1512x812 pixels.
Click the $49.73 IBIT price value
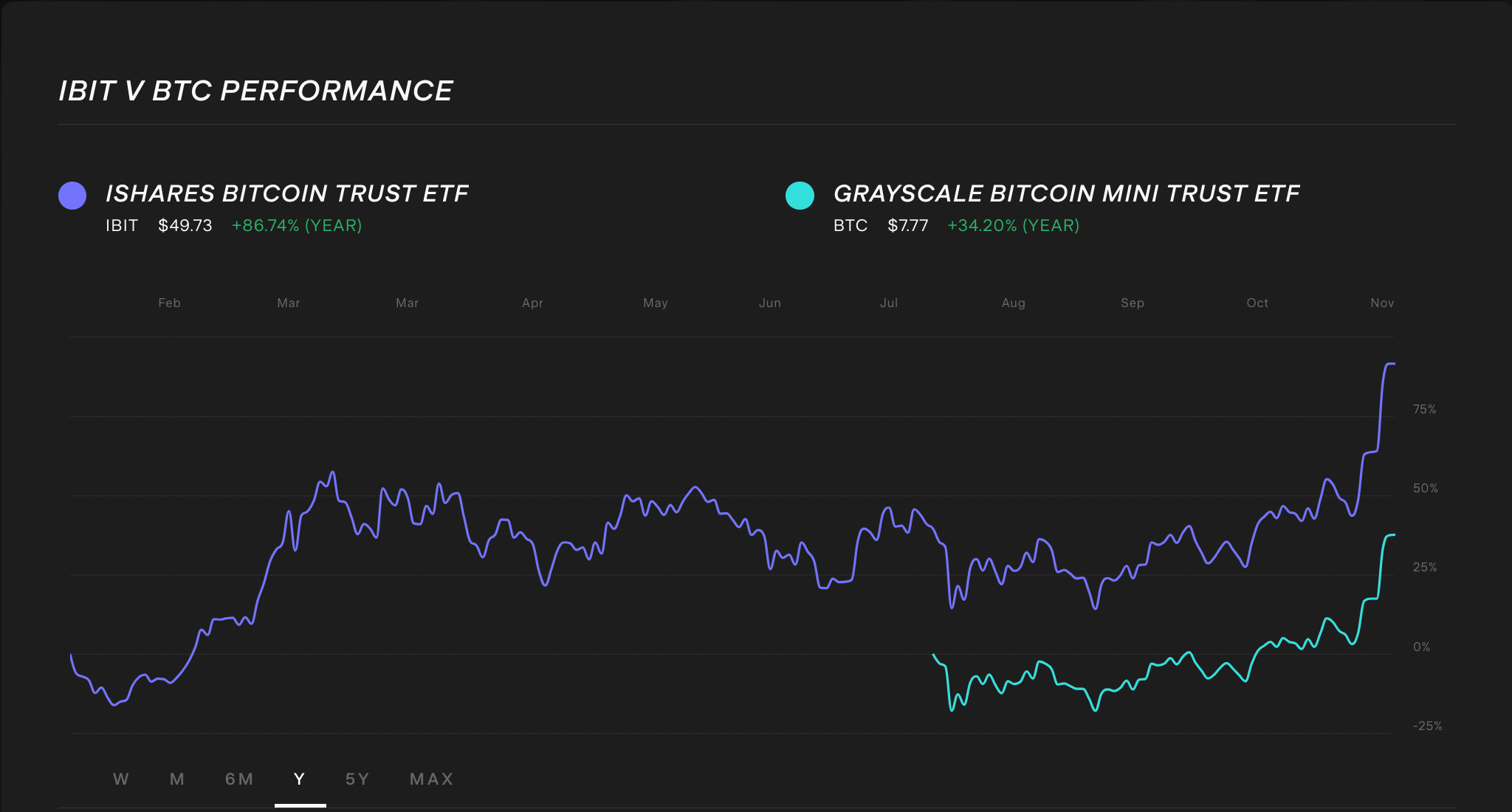[184, 226]
